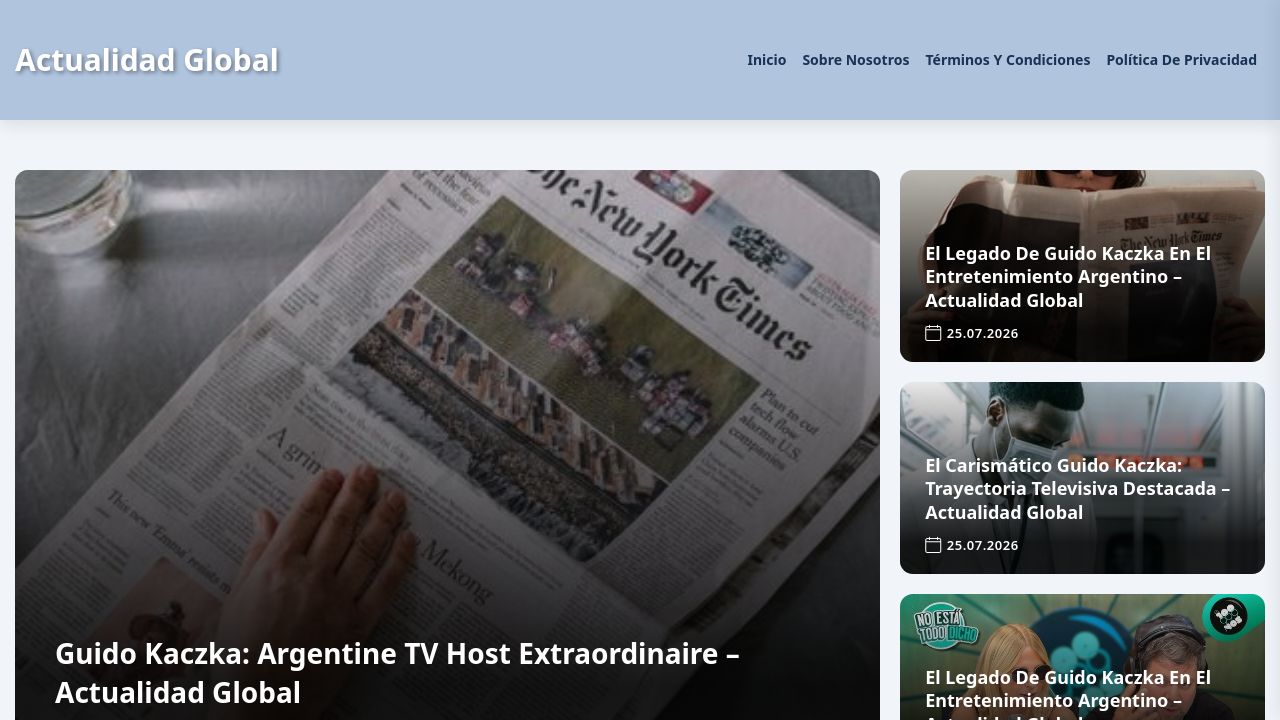Click the No Está Todo Dicho logo
The image size is (1280, 720).
coord(945,625)
